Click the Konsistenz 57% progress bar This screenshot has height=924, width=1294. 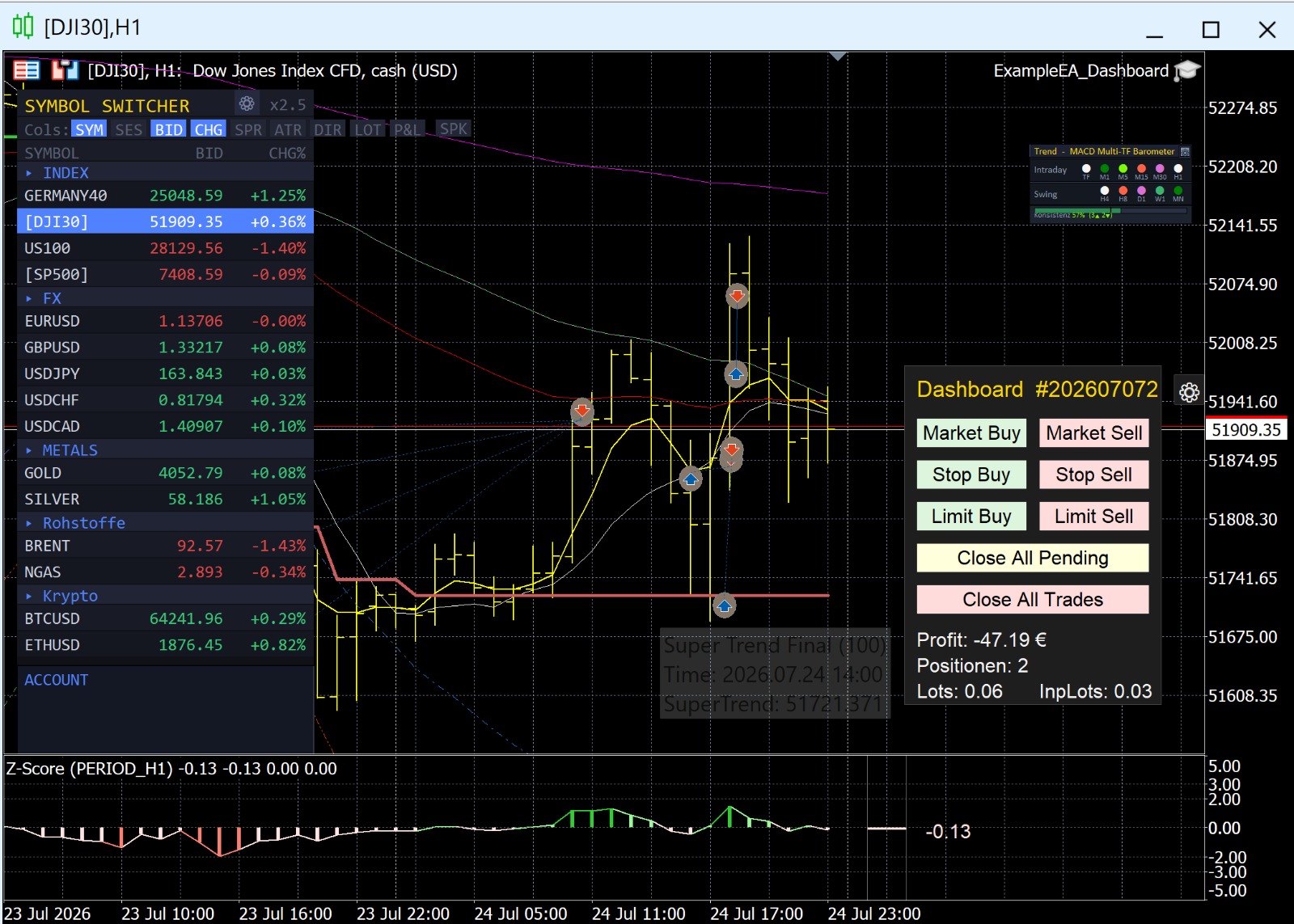tap(1110, 210)
